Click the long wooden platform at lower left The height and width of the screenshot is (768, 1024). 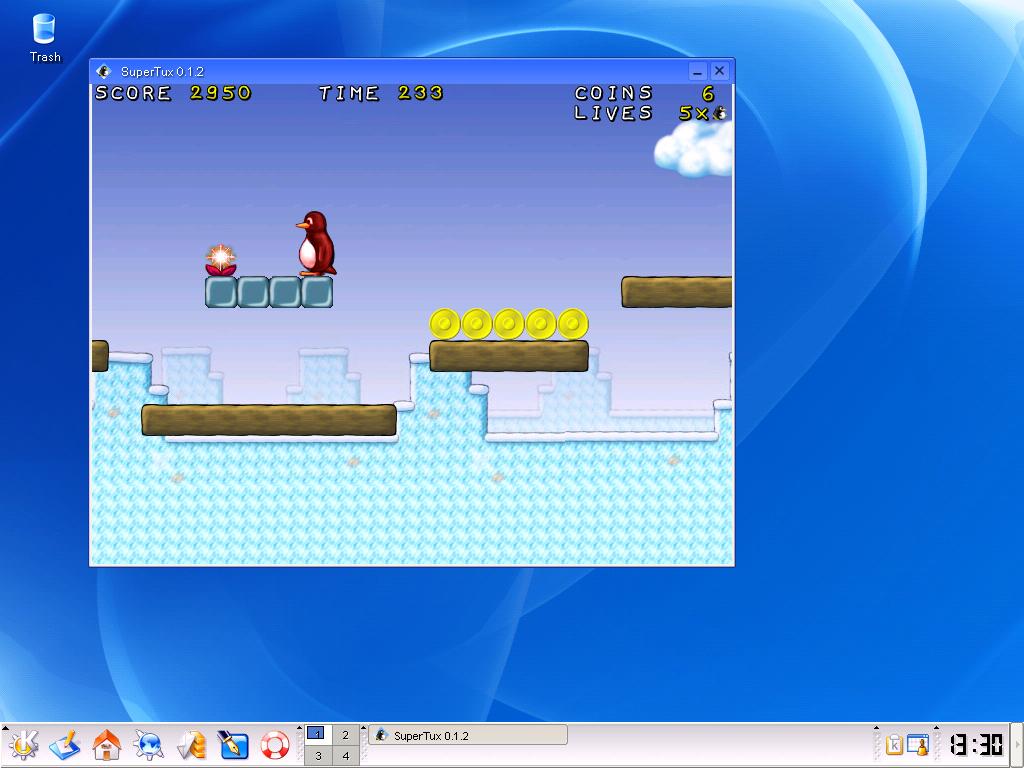pos(269,420)
